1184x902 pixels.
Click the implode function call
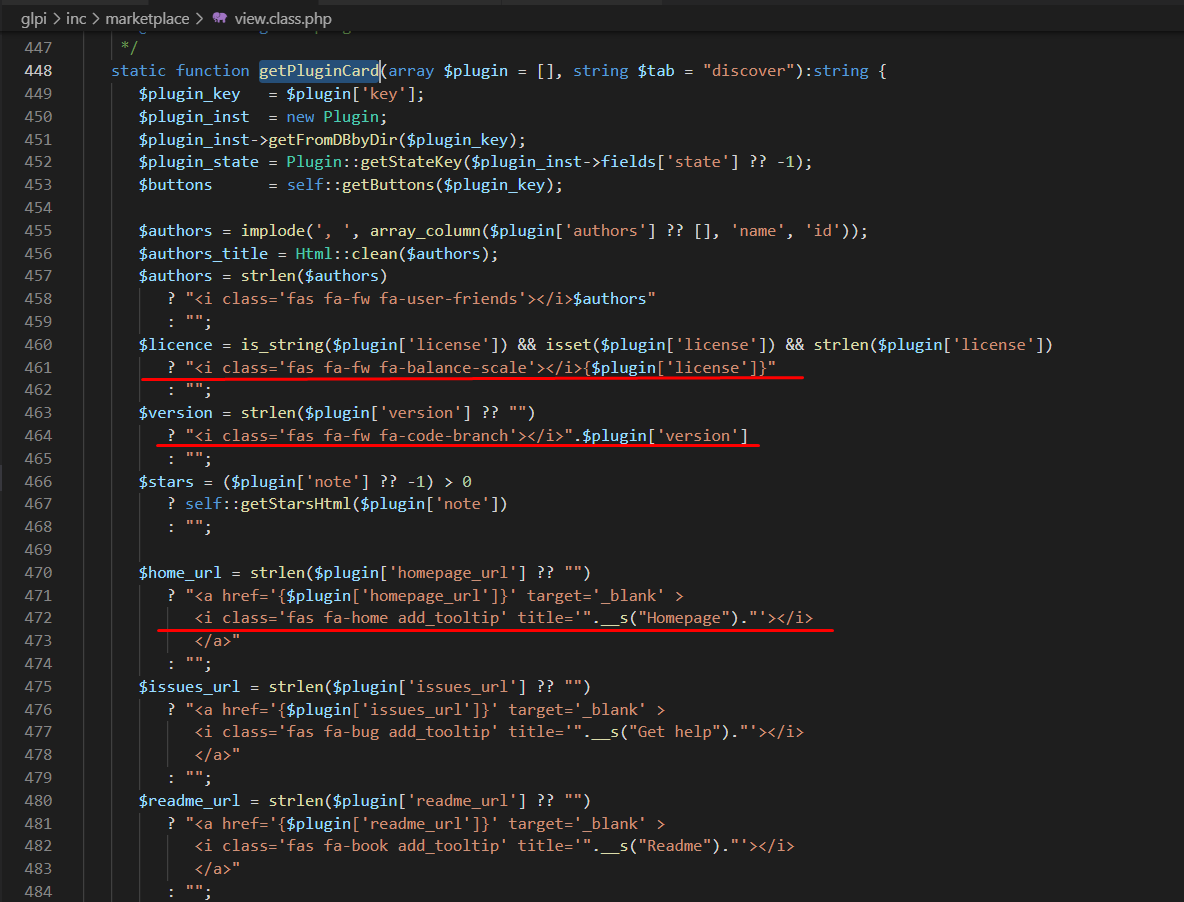[273, 231]
